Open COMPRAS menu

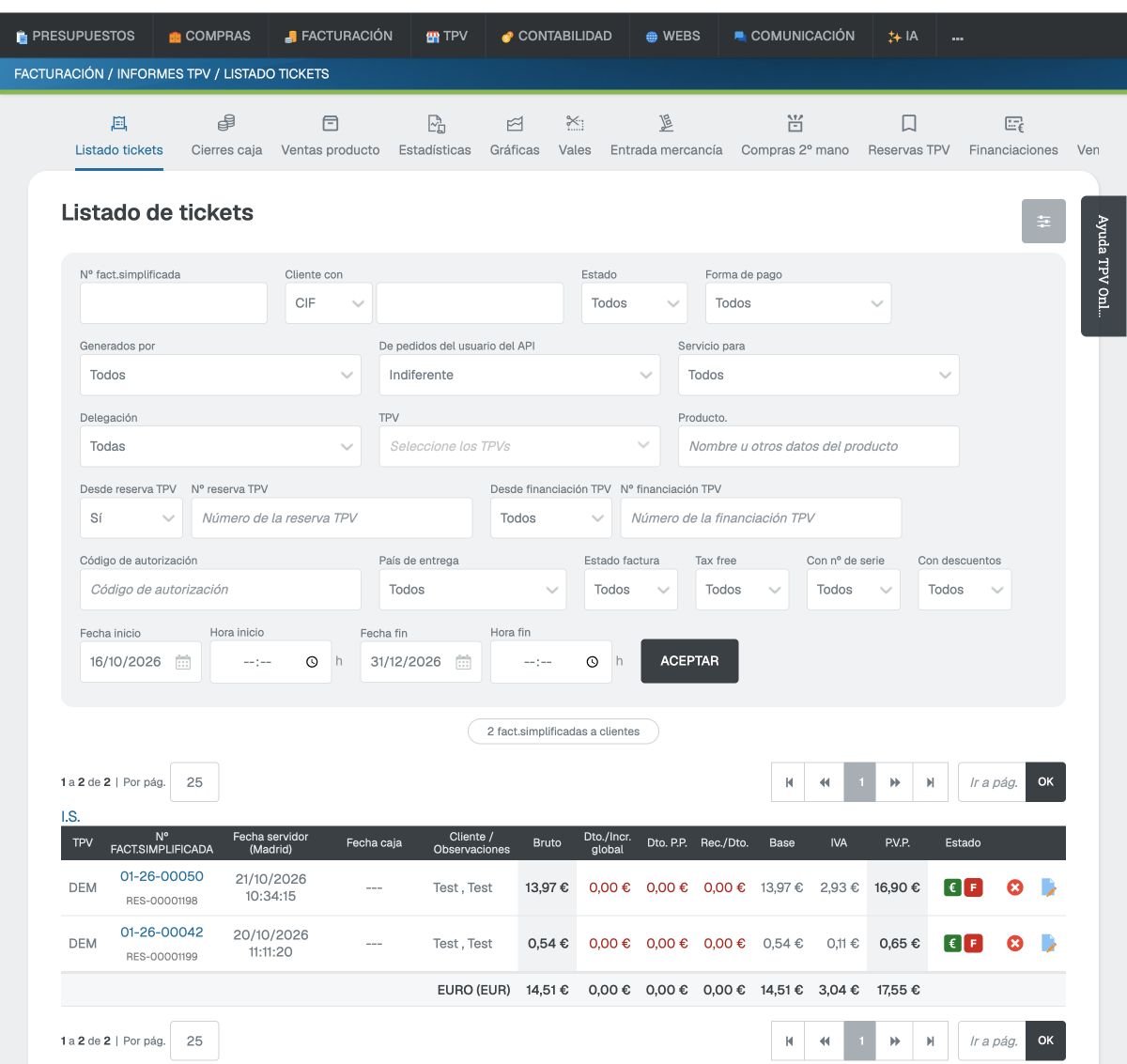click(209, 36)
